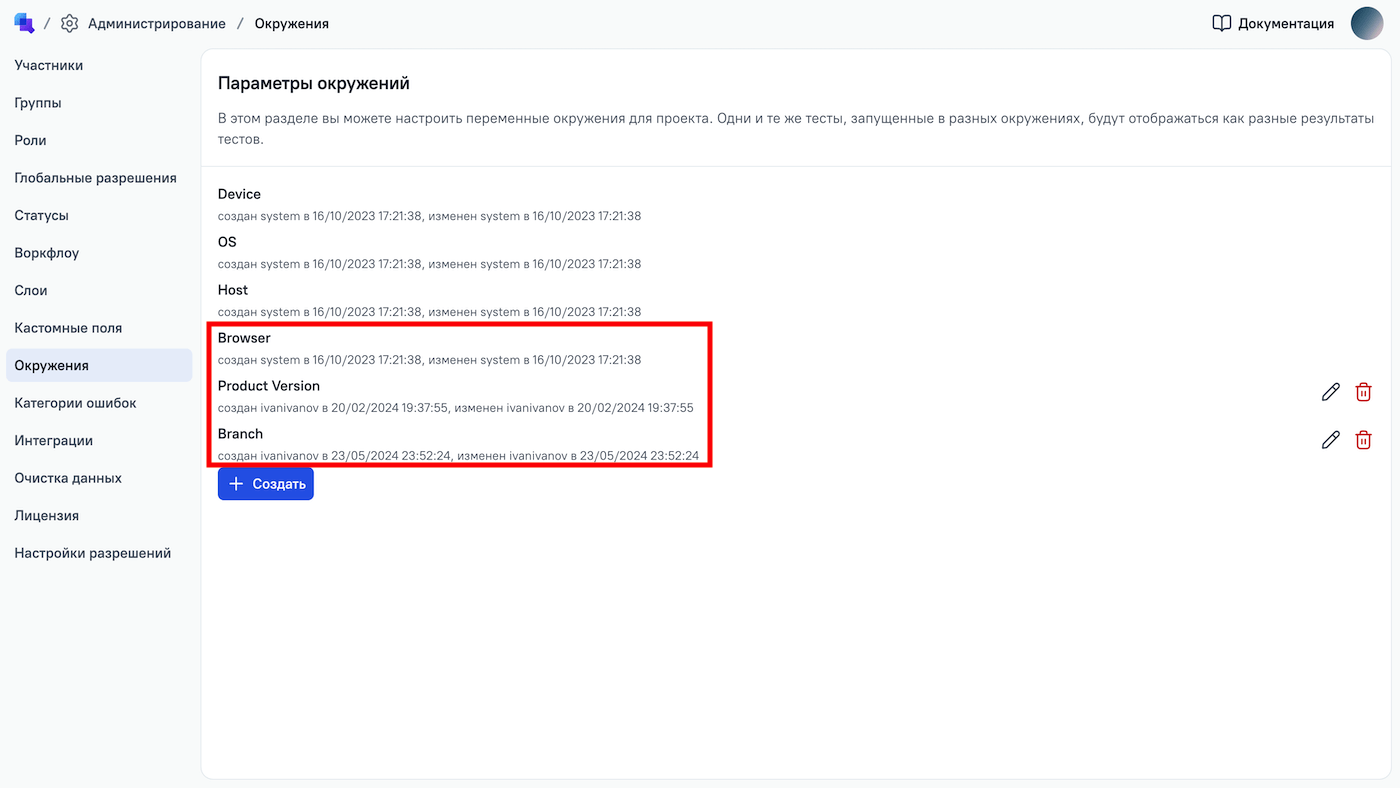Screen dimensions: 1400x788
Task: Go to Интеграции
Action: pos(54,441)
